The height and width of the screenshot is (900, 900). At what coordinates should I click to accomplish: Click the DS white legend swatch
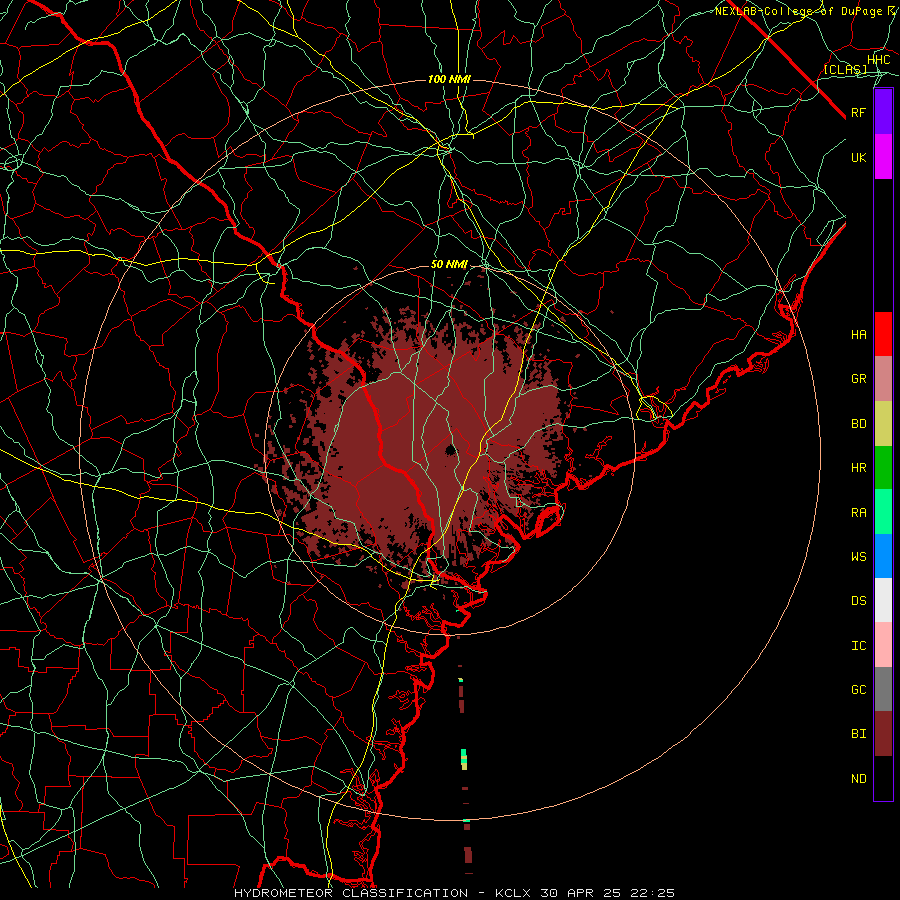click(883, 600)
